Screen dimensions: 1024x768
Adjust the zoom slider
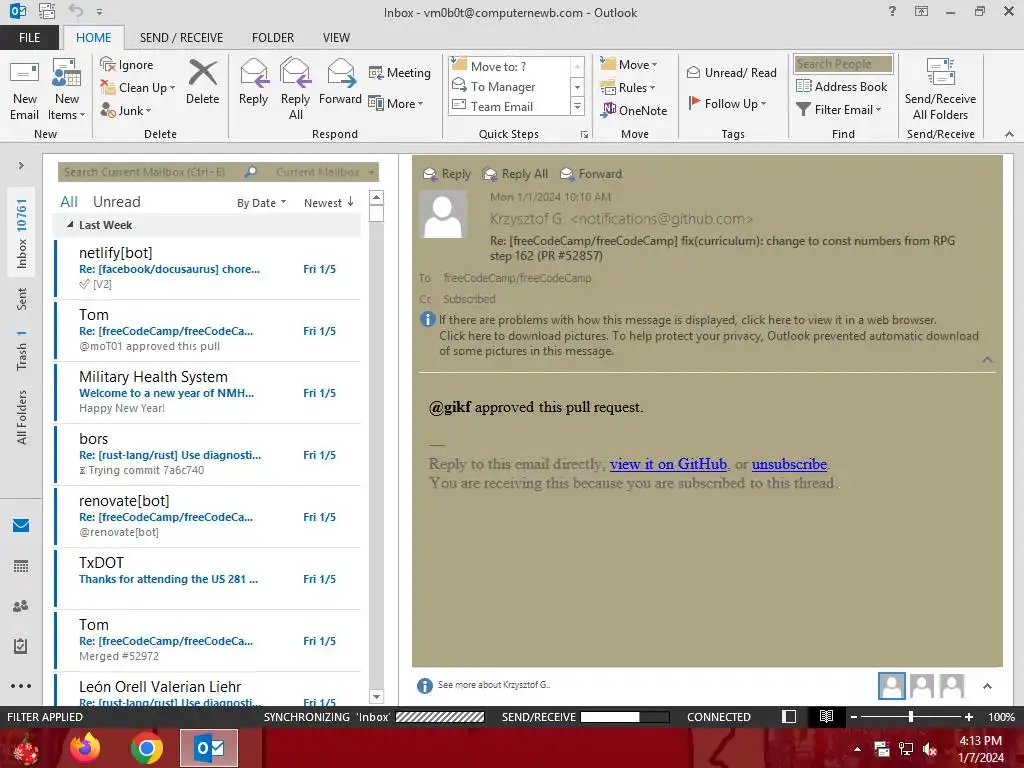911,716
